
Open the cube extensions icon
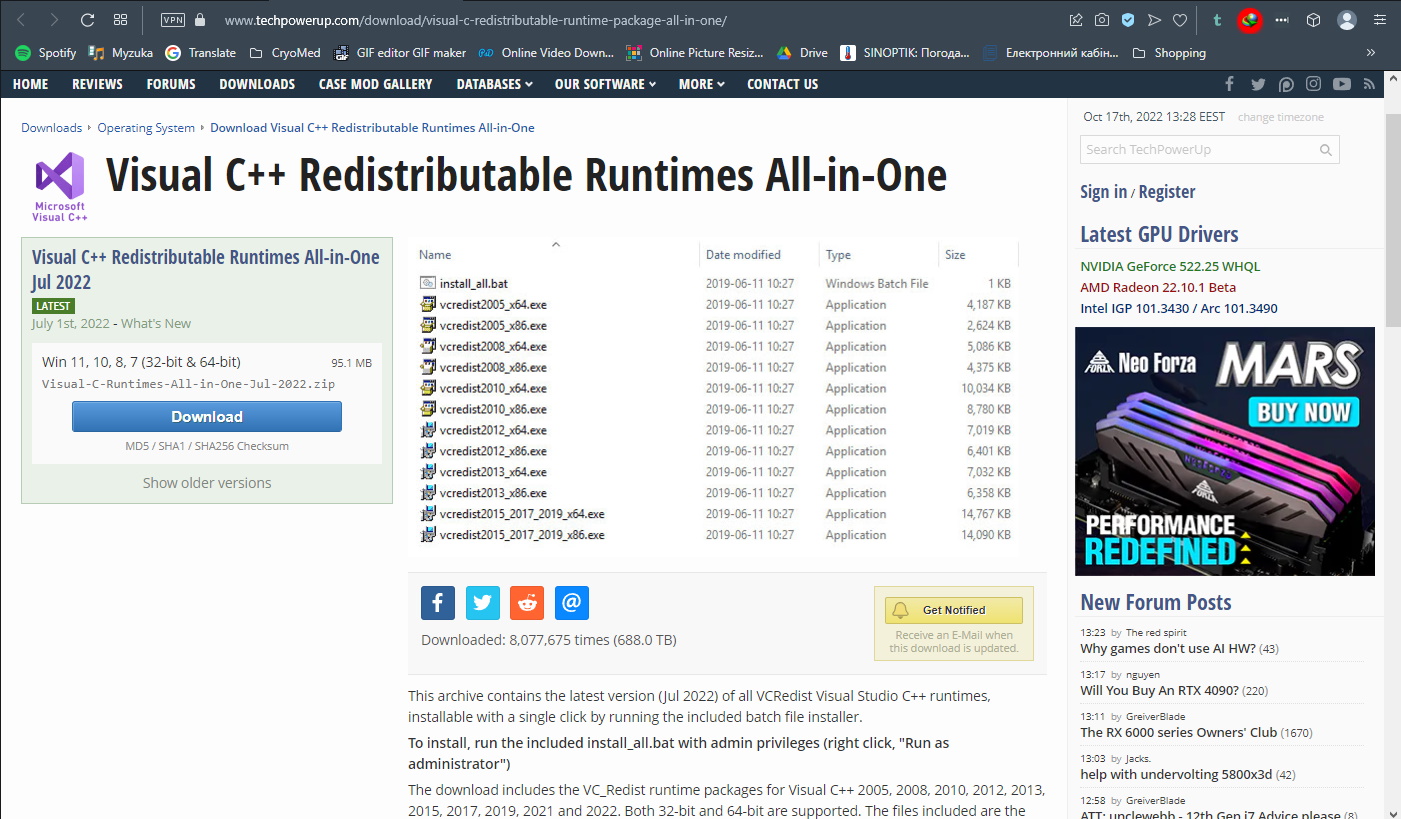pyautogui.click(x=1314, y=20)
